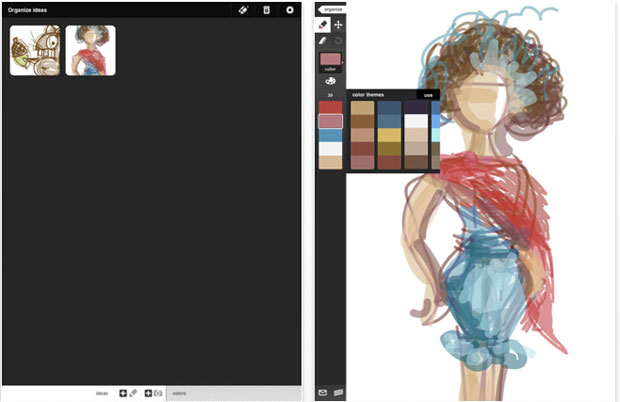Click the add new idea plus button

[x=123, y=394]
